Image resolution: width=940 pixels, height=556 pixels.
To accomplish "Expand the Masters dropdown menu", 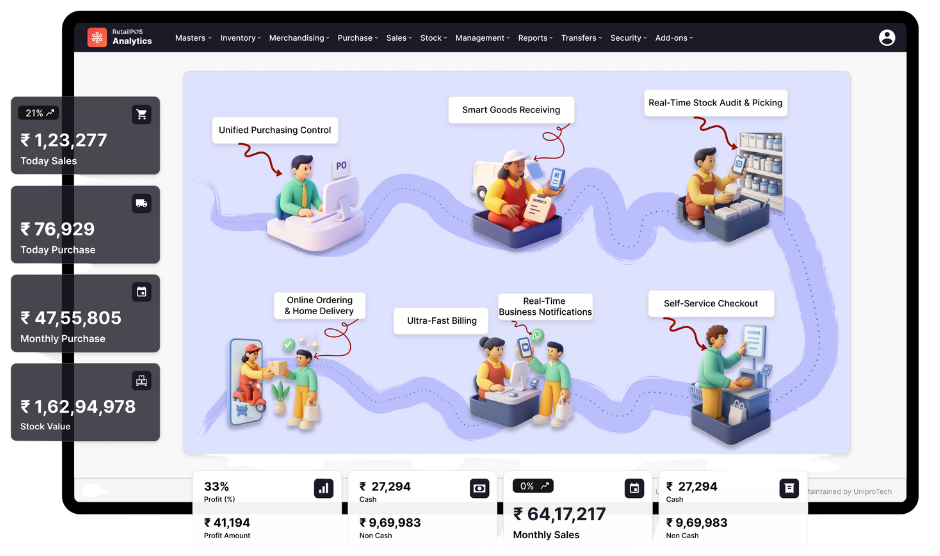I will [x=193, y=38].
